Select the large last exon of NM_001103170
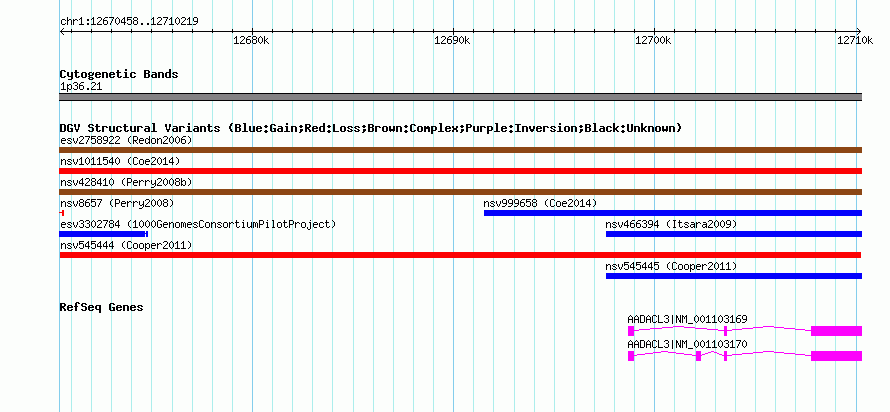Screen dimensions: 890x412 click(837, 356)
